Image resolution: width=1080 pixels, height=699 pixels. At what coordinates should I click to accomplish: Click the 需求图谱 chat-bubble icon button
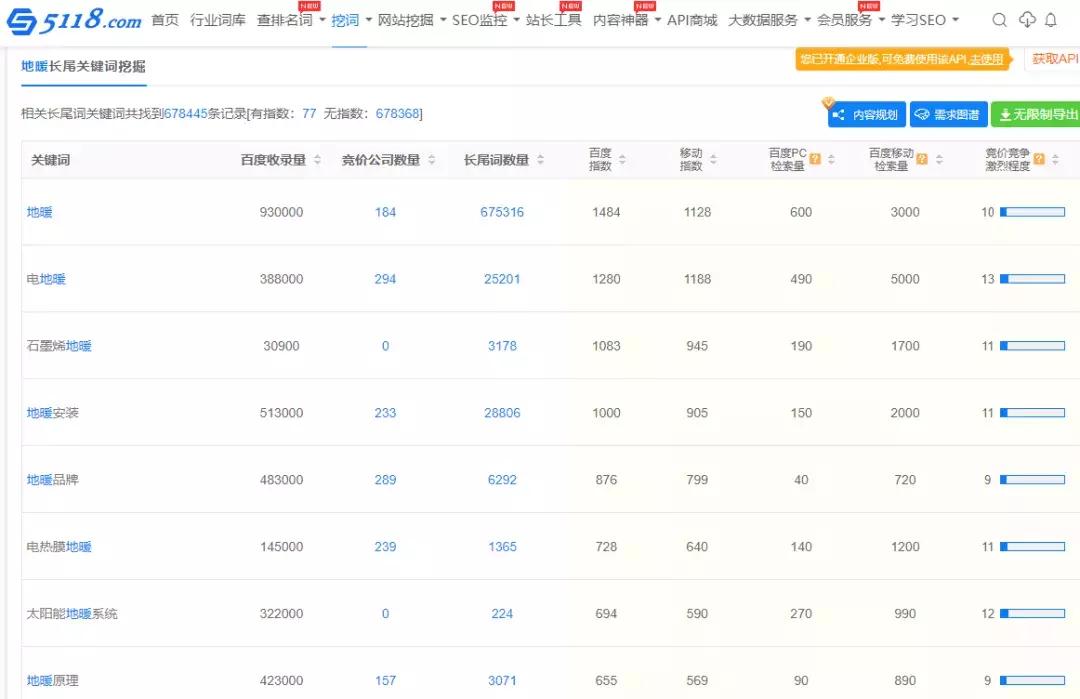pos(924,114)
